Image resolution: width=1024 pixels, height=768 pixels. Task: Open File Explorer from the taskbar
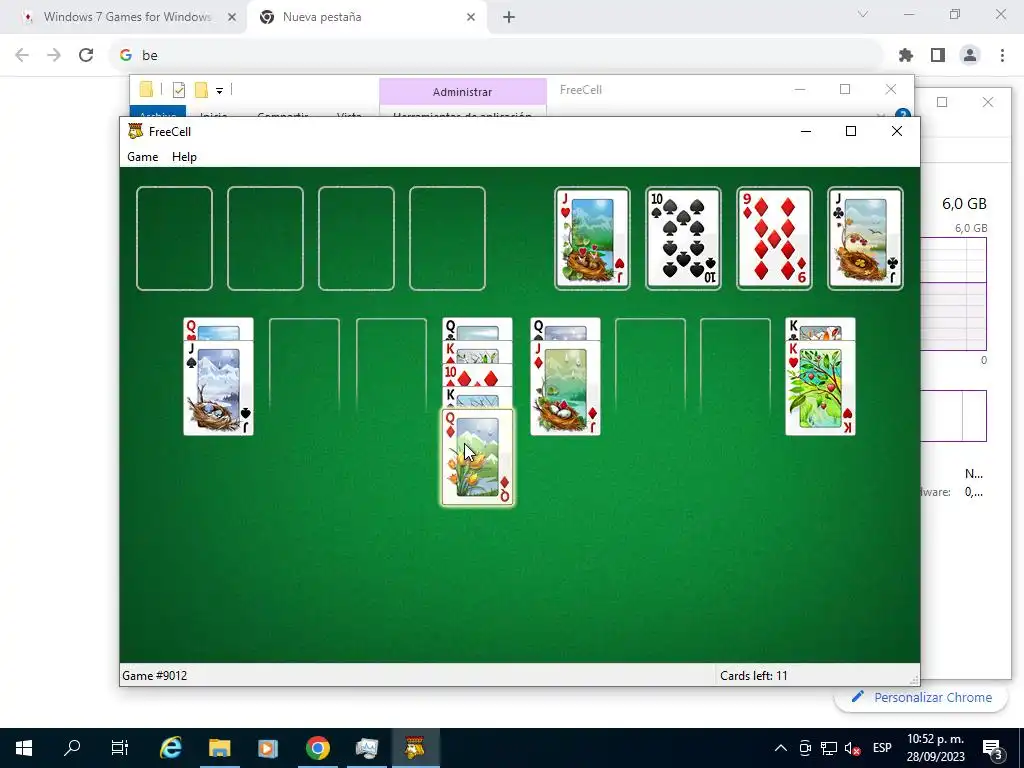220,748
